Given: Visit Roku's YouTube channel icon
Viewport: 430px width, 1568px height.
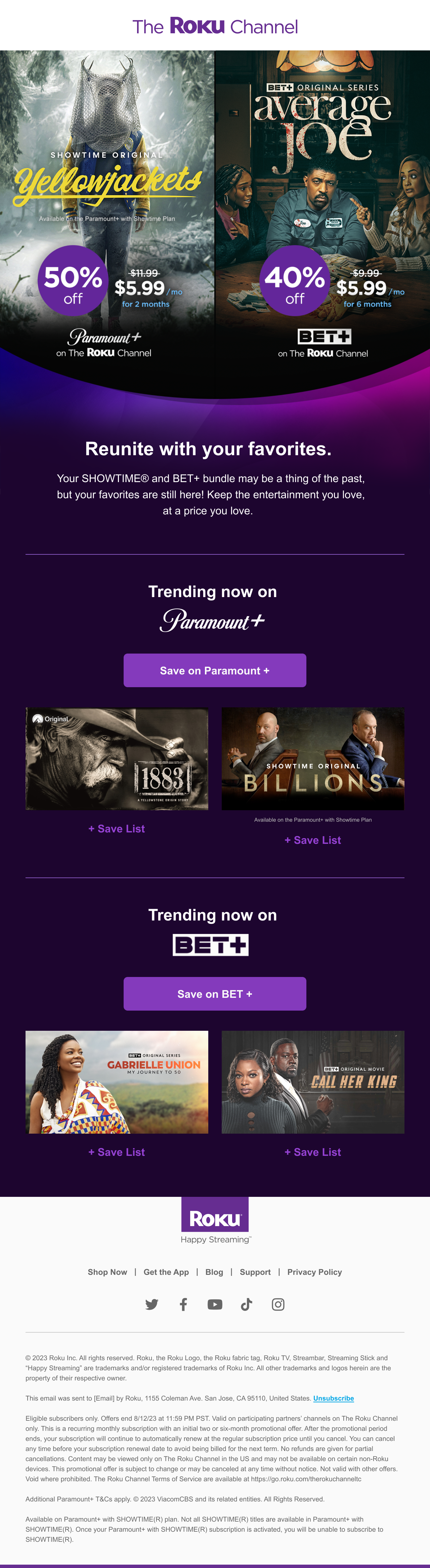Looking at the screenshot, I should 215,1304.
